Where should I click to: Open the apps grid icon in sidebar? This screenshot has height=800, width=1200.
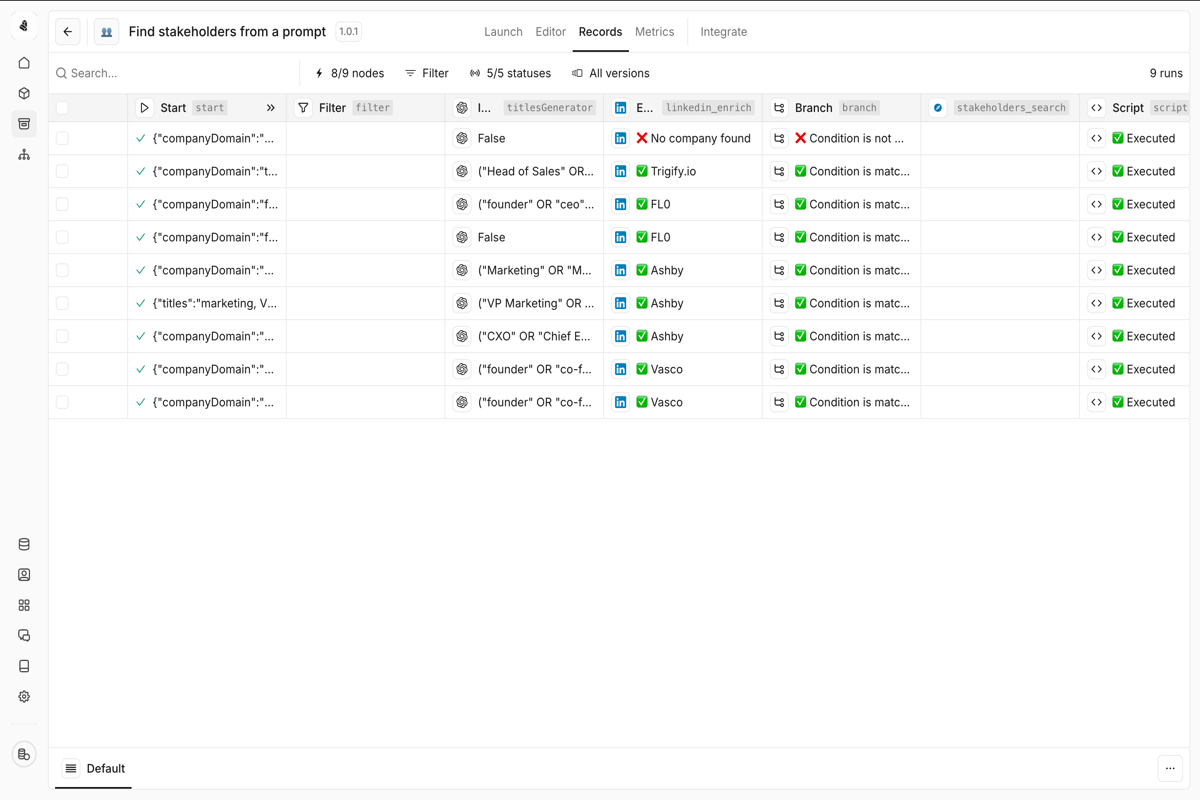(x=24, y=605)
